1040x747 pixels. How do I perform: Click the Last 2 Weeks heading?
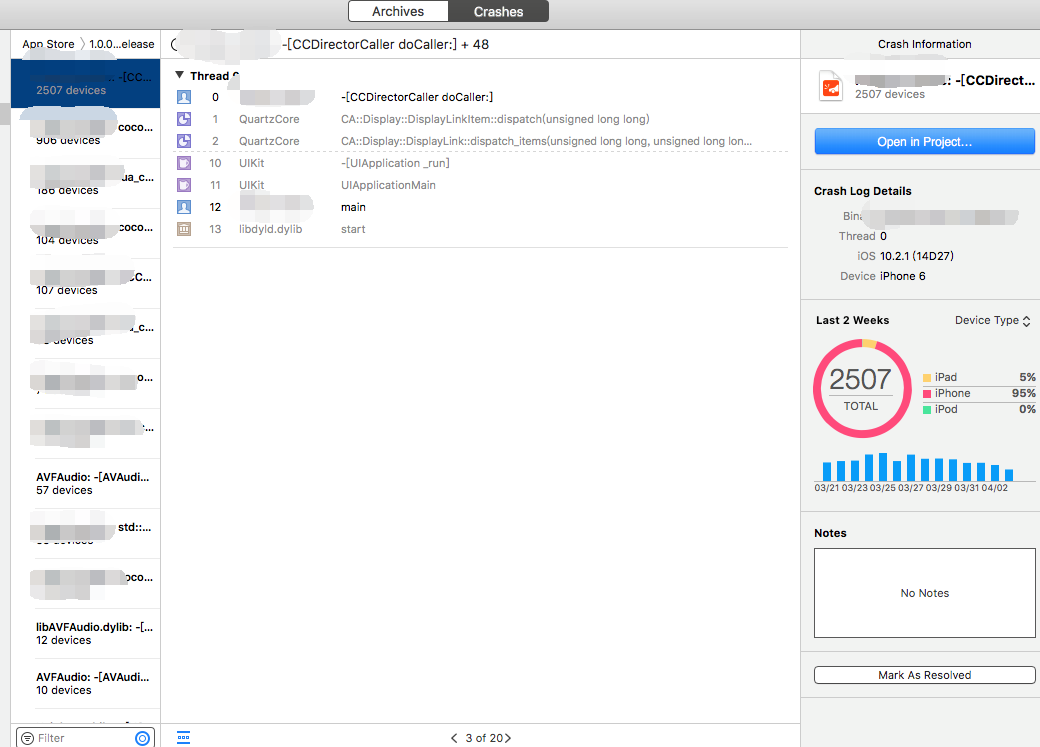click(852, 320)
